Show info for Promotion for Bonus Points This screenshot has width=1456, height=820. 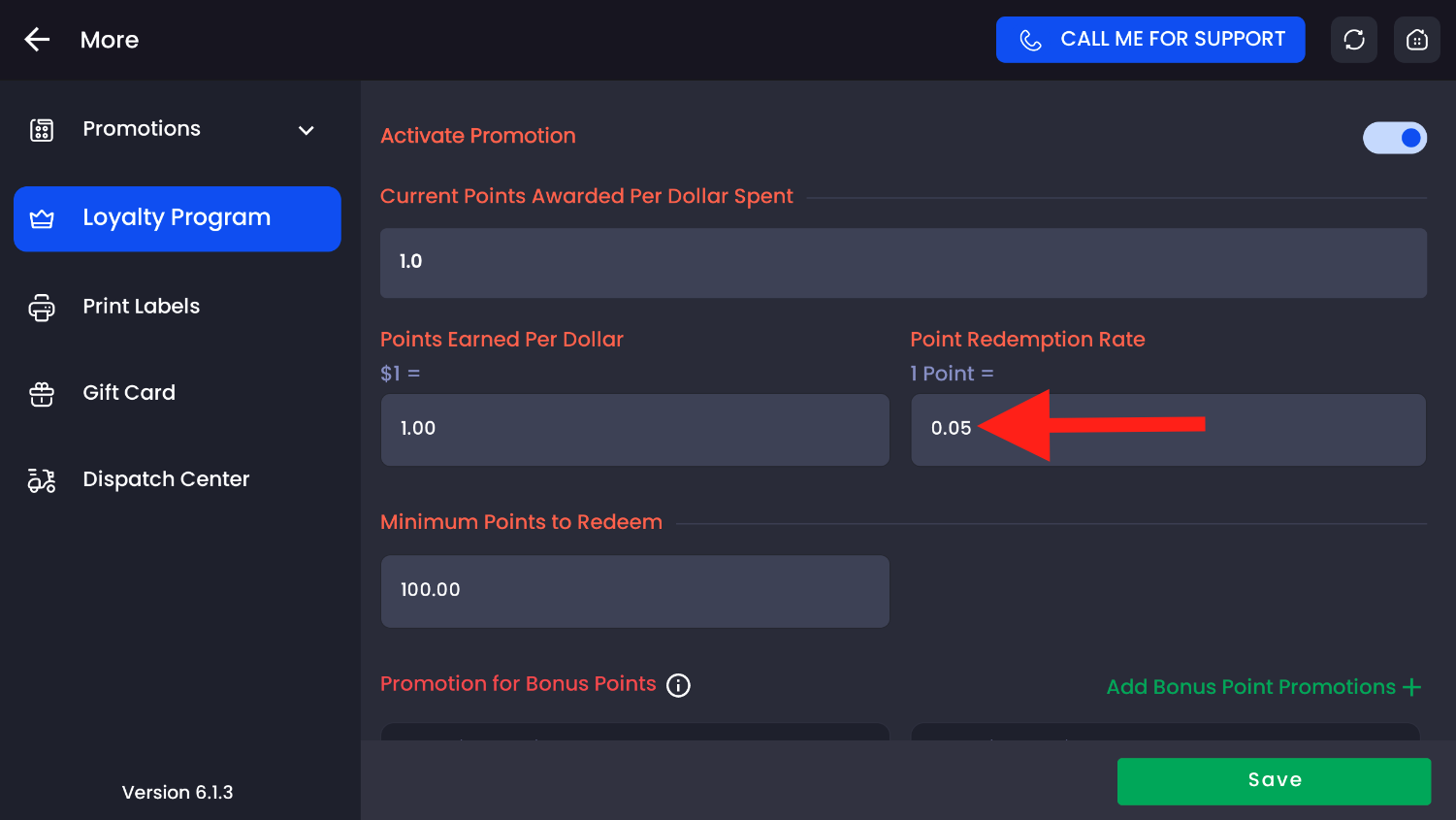[x=679, y=686]
